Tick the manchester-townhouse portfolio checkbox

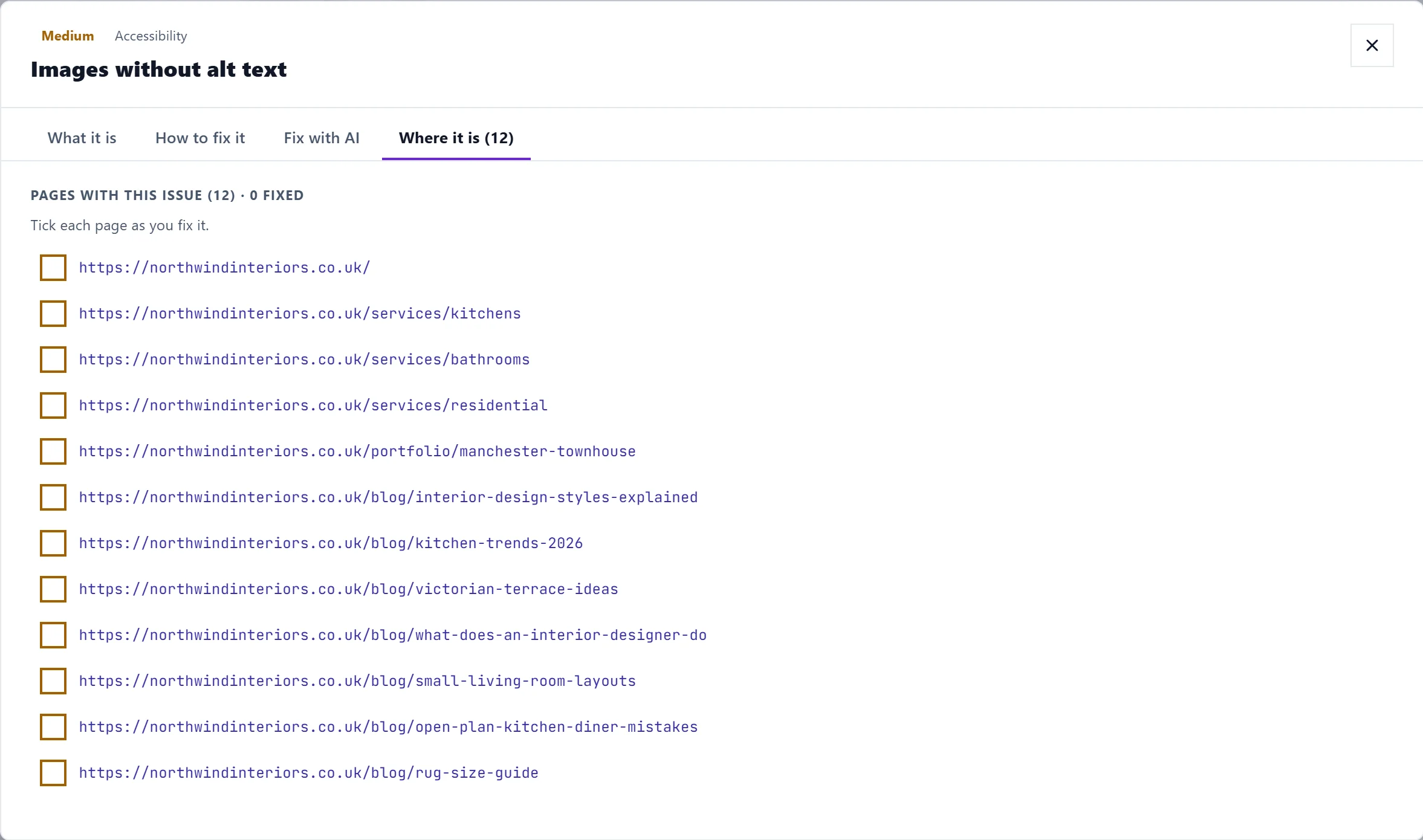[x=53, y=451]
